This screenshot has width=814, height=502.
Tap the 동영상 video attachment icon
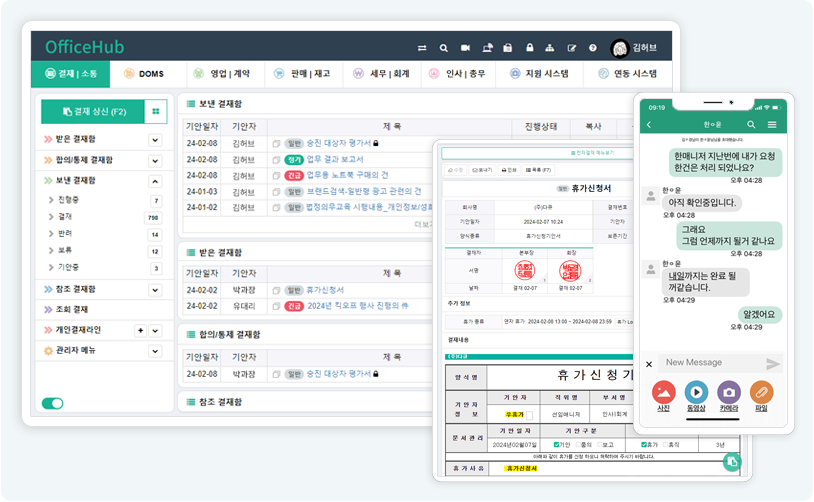(696, 393)
